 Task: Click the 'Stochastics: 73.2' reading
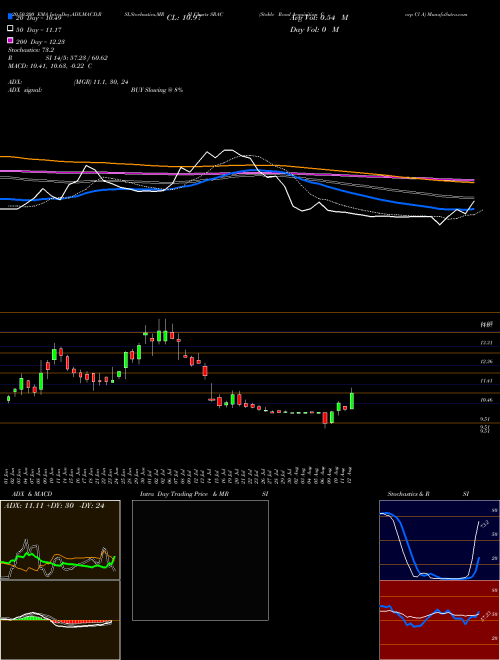tap(31, 50)
